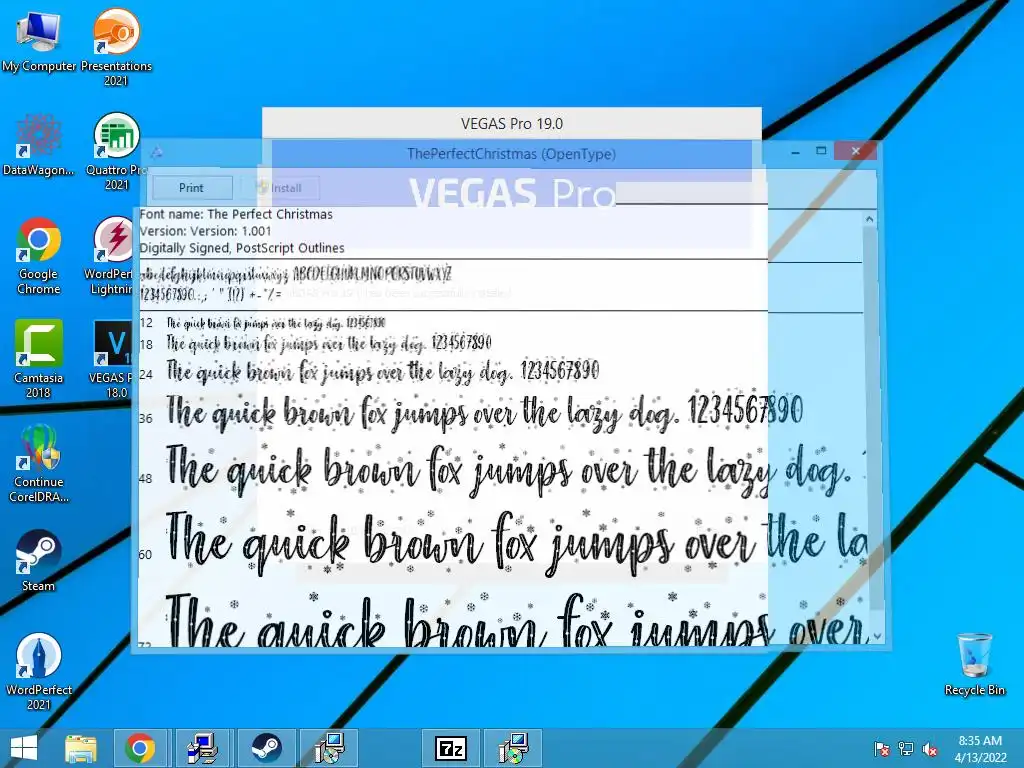Open the Action Center flag tray icon
Viewport: 1024px width, 768px height.
[x=882, y=749]
